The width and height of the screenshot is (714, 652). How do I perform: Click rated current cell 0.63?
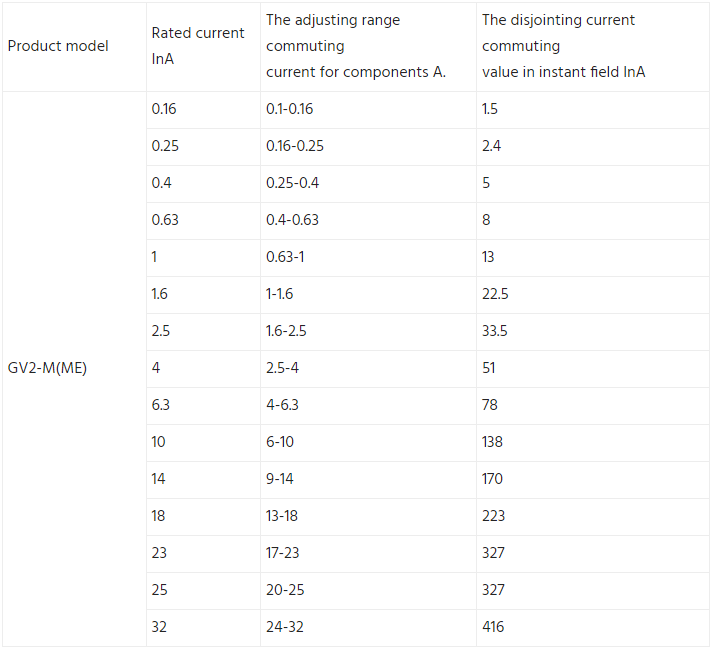203,221
